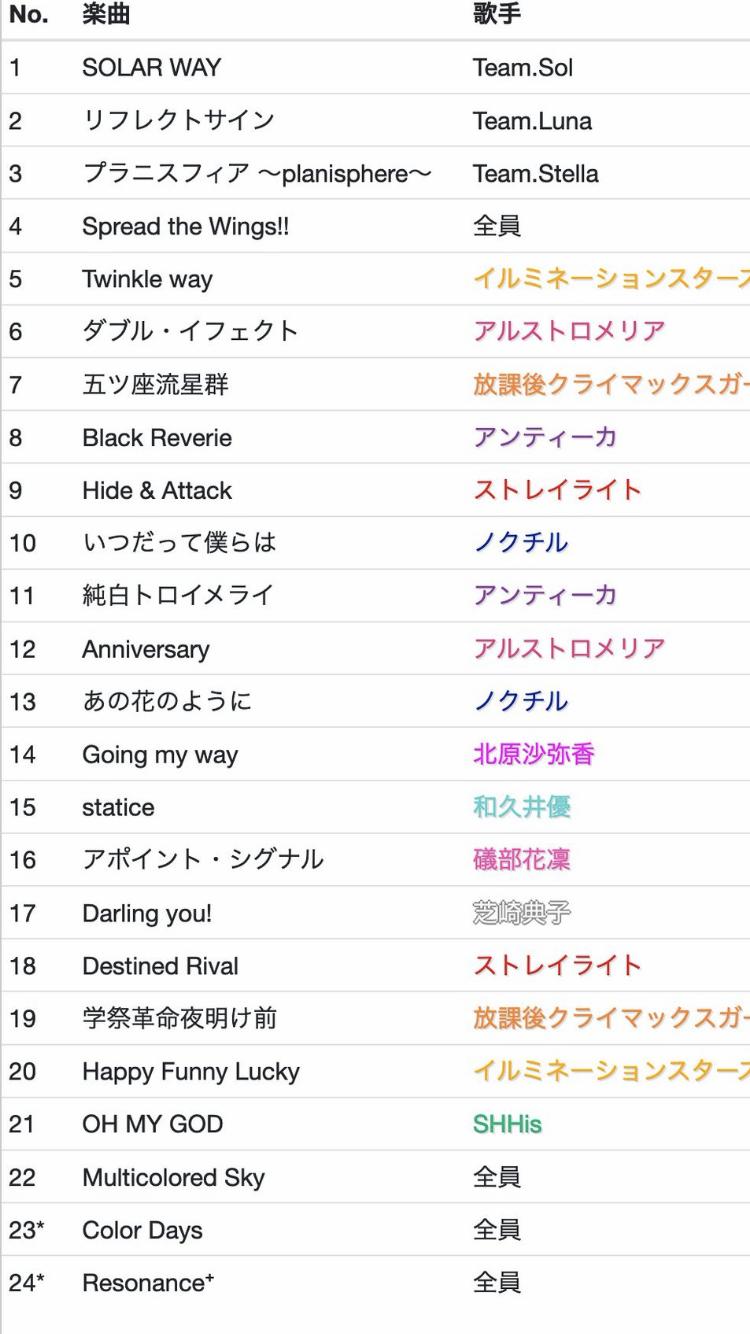Open the イルミネーションスターズ link in row 5
The image size is (750, 1334).
point(611,279)
